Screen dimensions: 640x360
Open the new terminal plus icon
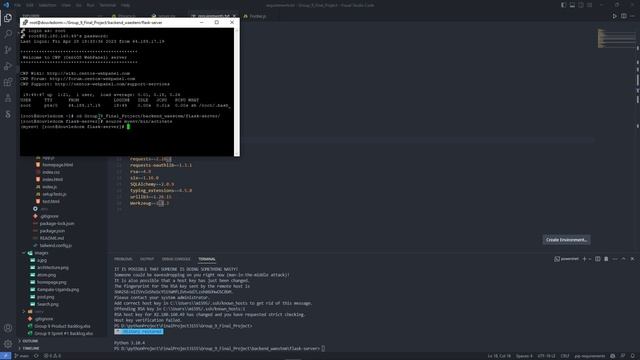pyautogui.click(x=584, y=259)
